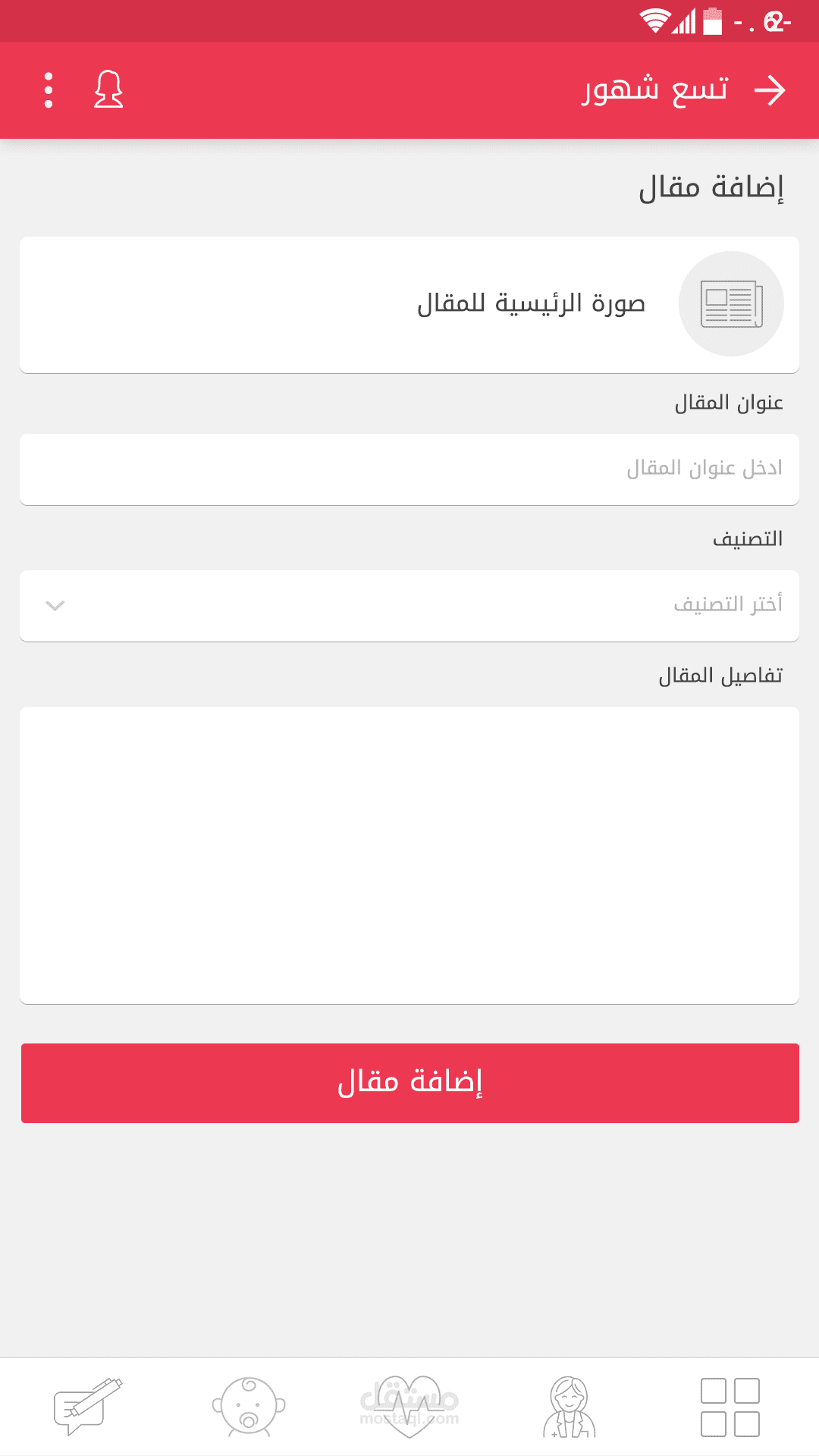This screenshot has width=819, height=1456.
Task: Open the grid categories tab
Action: pyautogui.click(x=730, y=1407)
